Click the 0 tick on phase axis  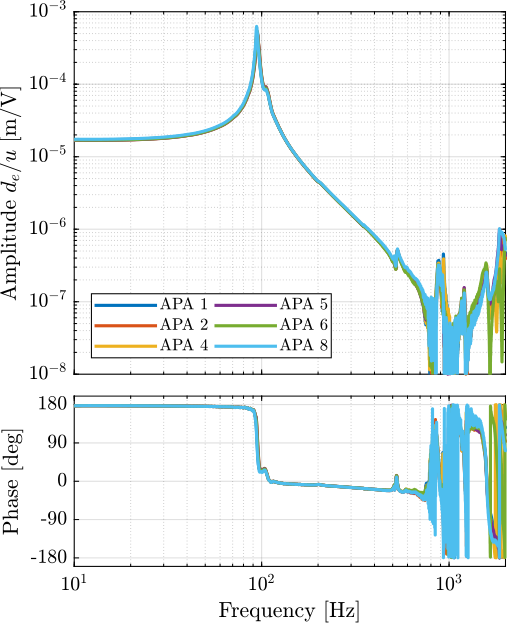[63, 481]
